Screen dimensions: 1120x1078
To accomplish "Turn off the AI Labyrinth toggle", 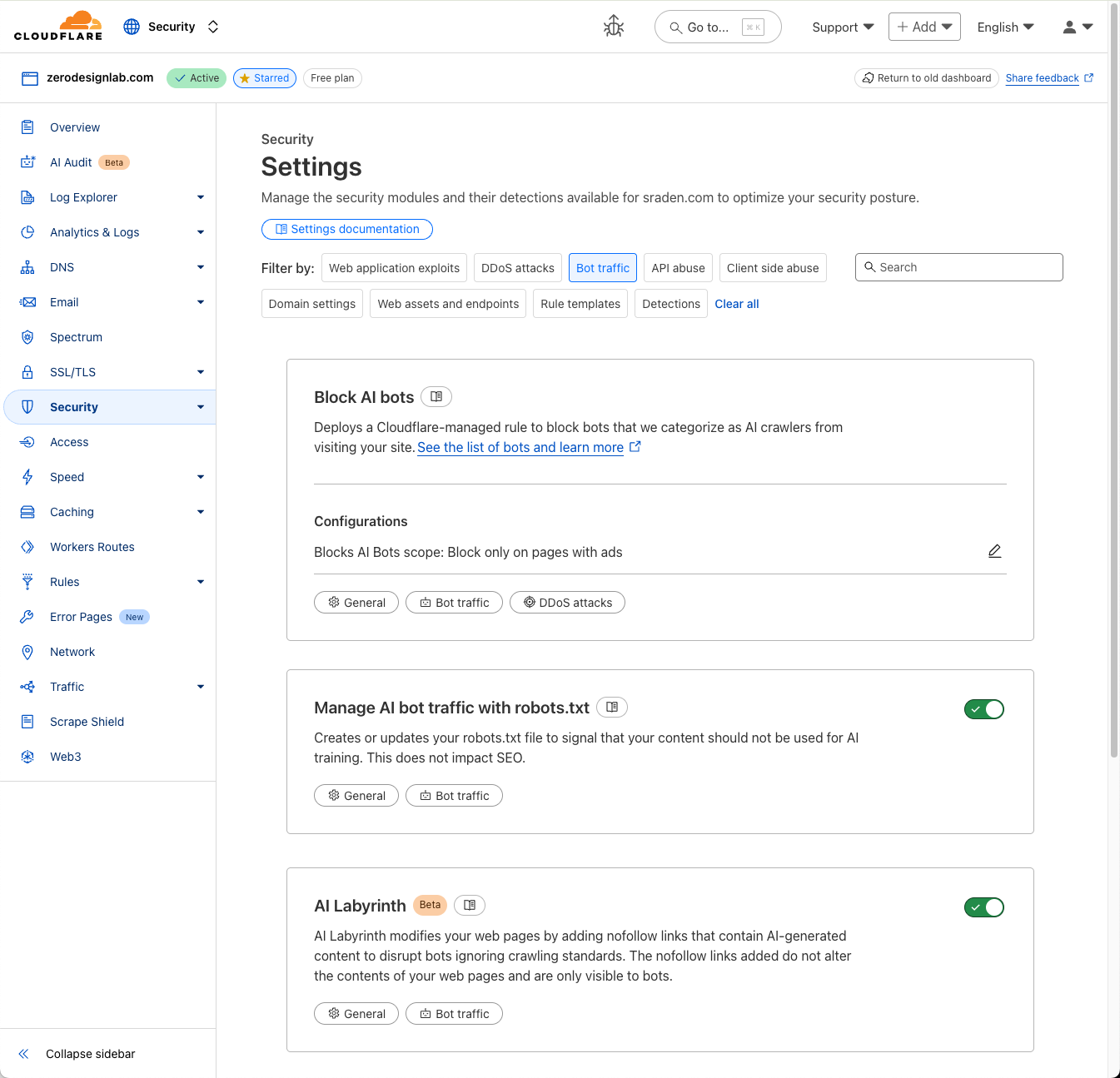I will tap(983, 907).
